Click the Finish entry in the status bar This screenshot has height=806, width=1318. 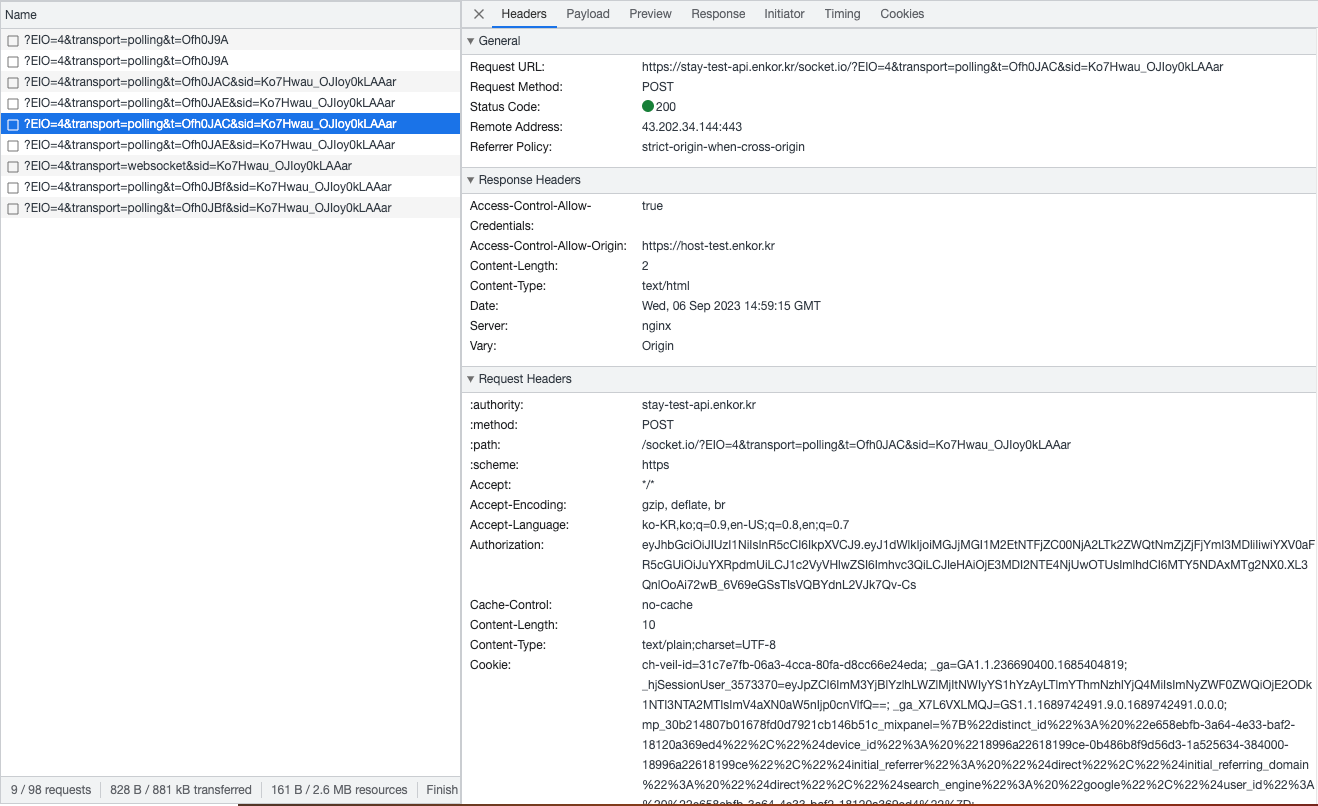click(x=442, y=790)
